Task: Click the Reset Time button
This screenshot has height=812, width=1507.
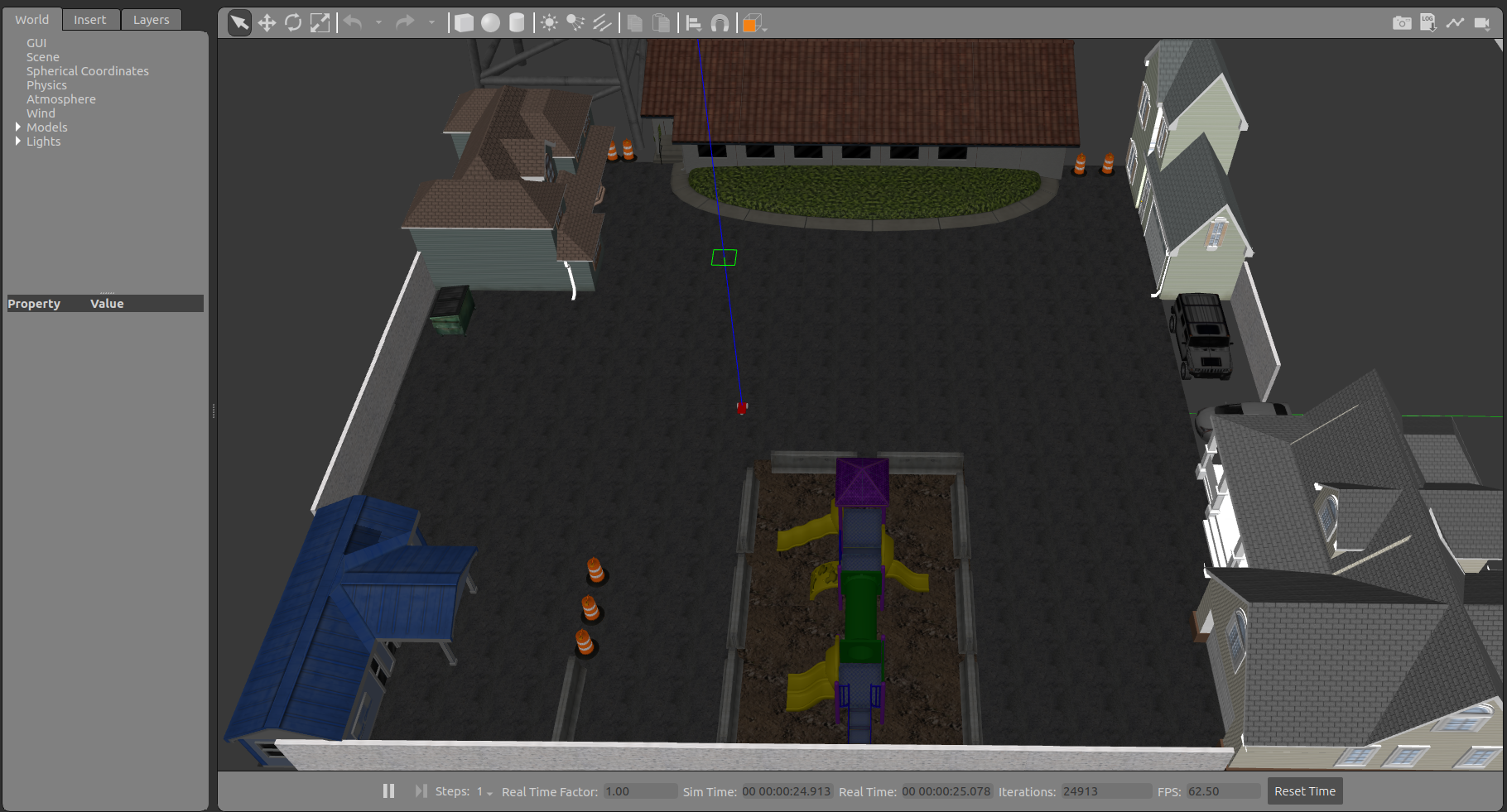Action: [1305, 791]
